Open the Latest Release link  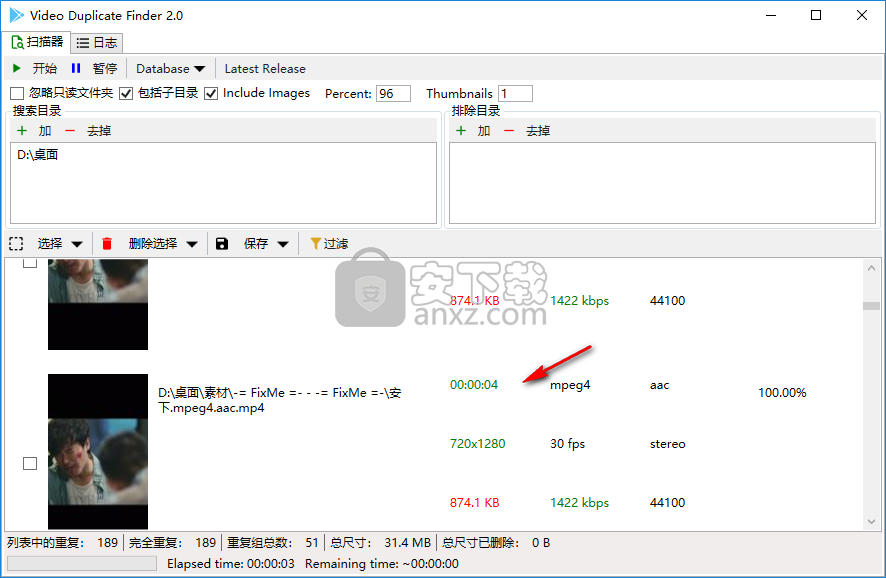coord(265,68)
